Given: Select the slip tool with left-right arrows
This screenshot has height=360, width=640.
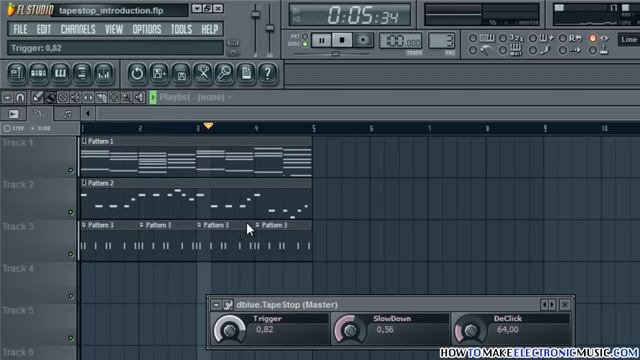Looking at the screenshot, I should (88, 98).
